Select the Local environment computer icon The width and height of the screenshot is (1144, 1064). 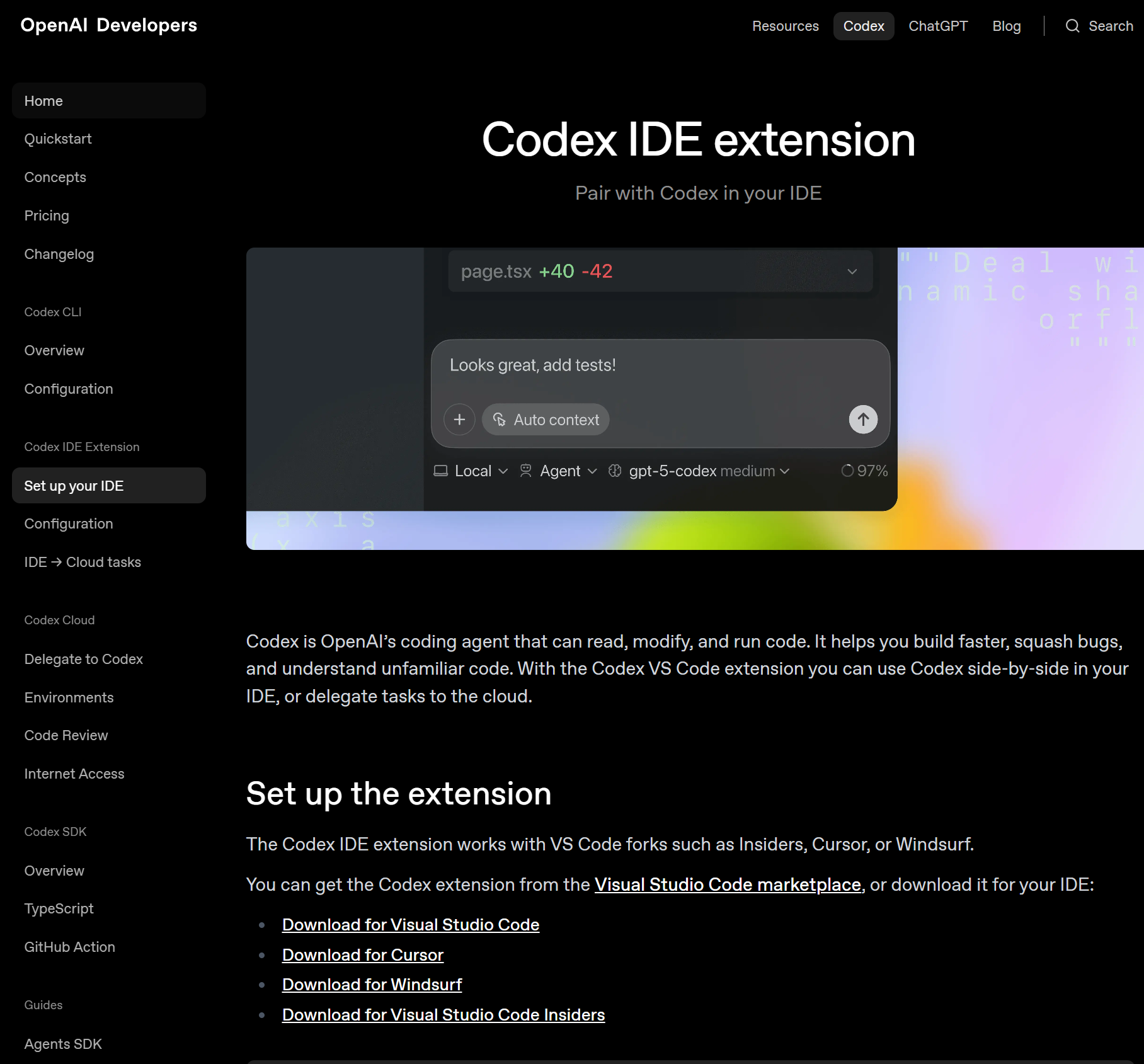(x=440, y=471)
